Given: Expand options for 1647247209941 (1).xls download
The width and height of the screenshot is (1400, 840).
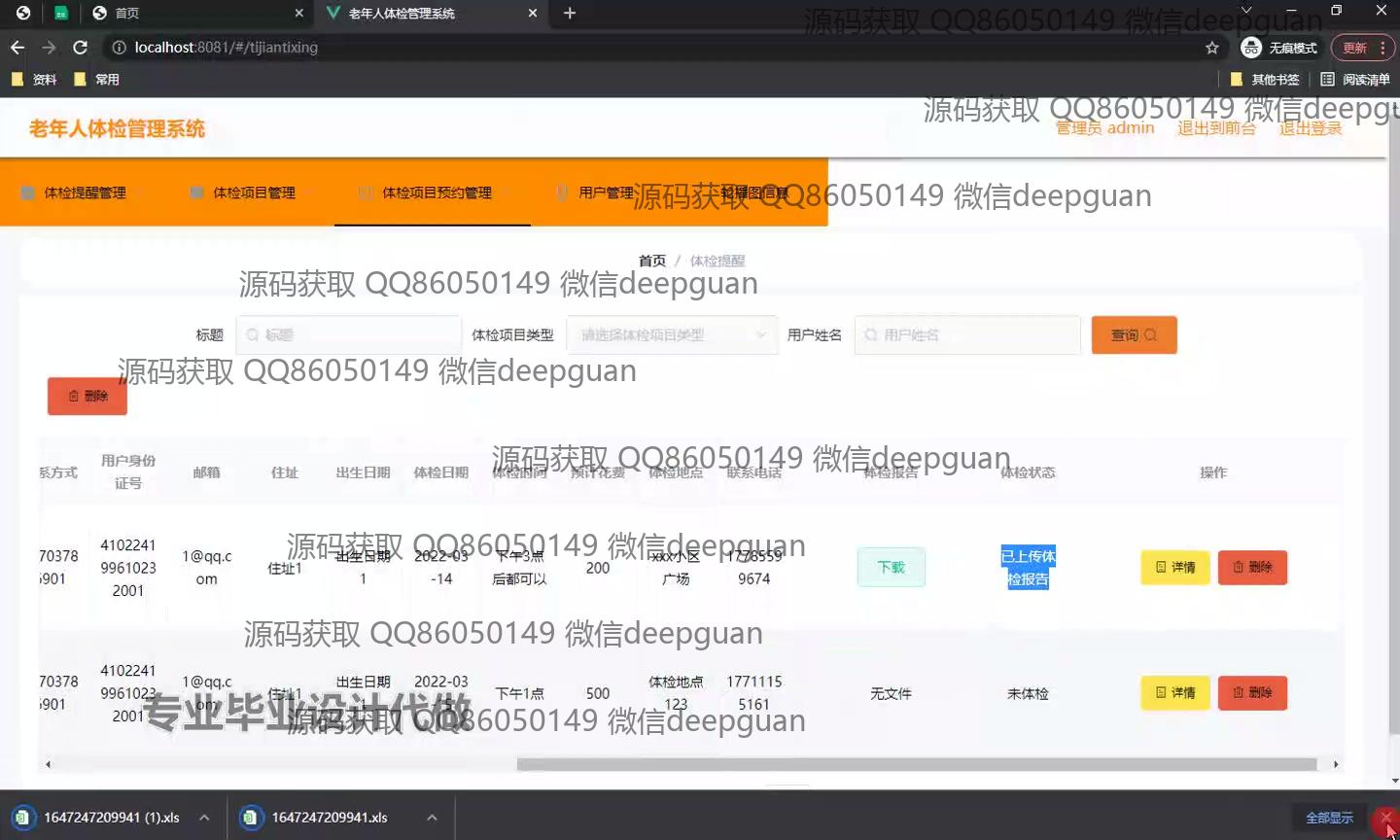Looking at the screenshot, I should point(204,818).
